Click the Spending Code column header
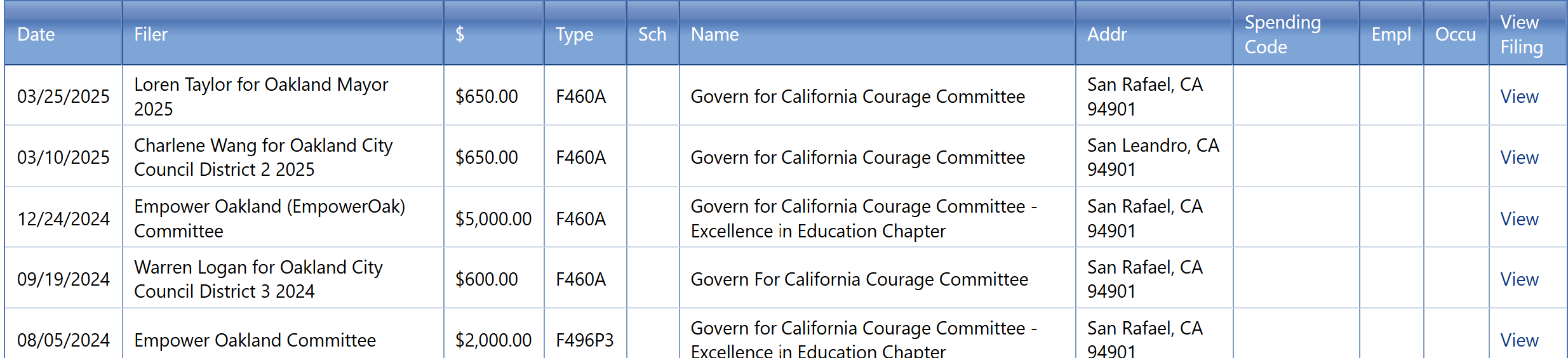The height and width of the screenshot is (358, 1568). tap(1282, 34)
